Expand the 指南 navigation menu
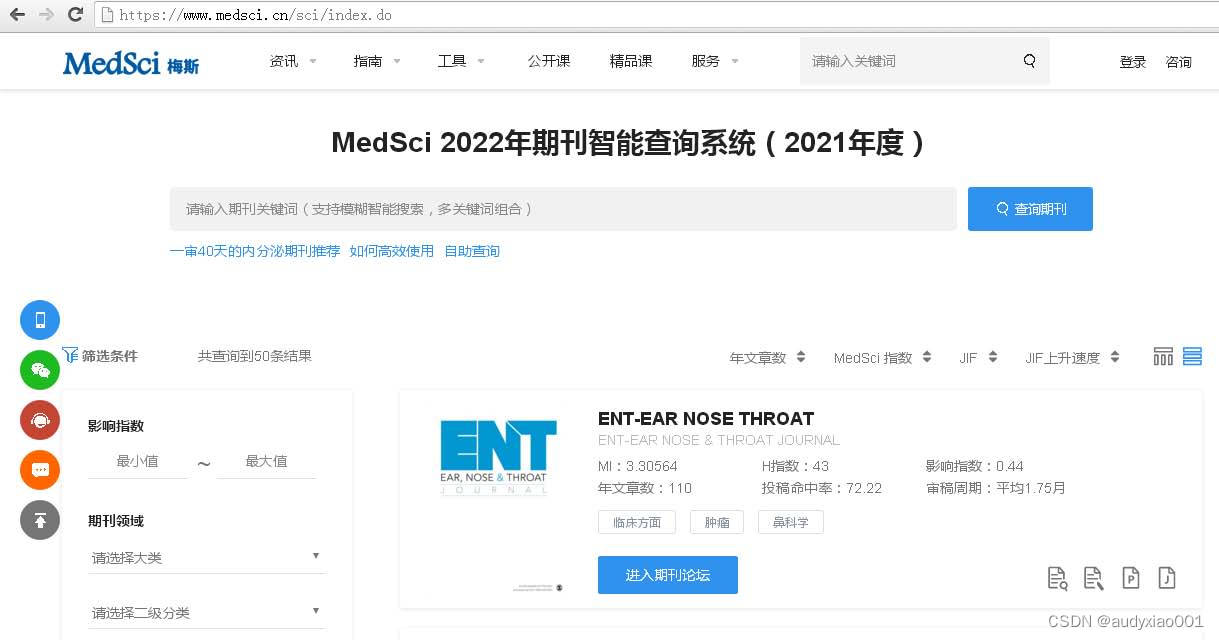Viewport: 1219px width, 640px height. pyautogui.click(x=377, y=61)
